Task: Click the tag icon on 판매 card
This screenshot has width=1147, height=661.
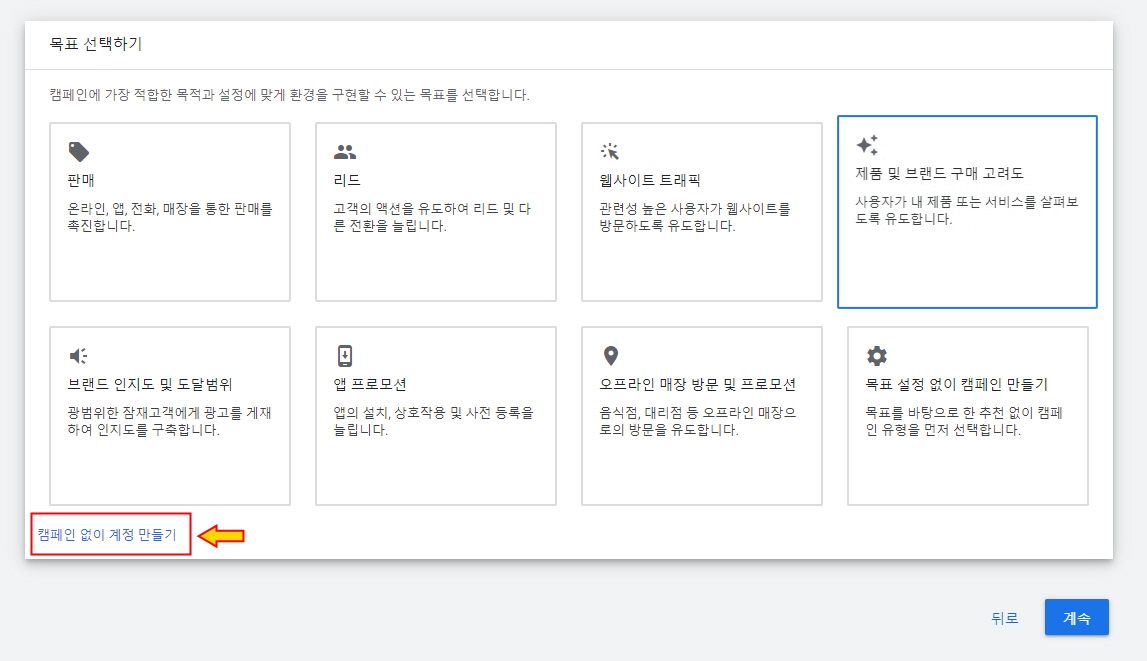Action: [78, 151]
